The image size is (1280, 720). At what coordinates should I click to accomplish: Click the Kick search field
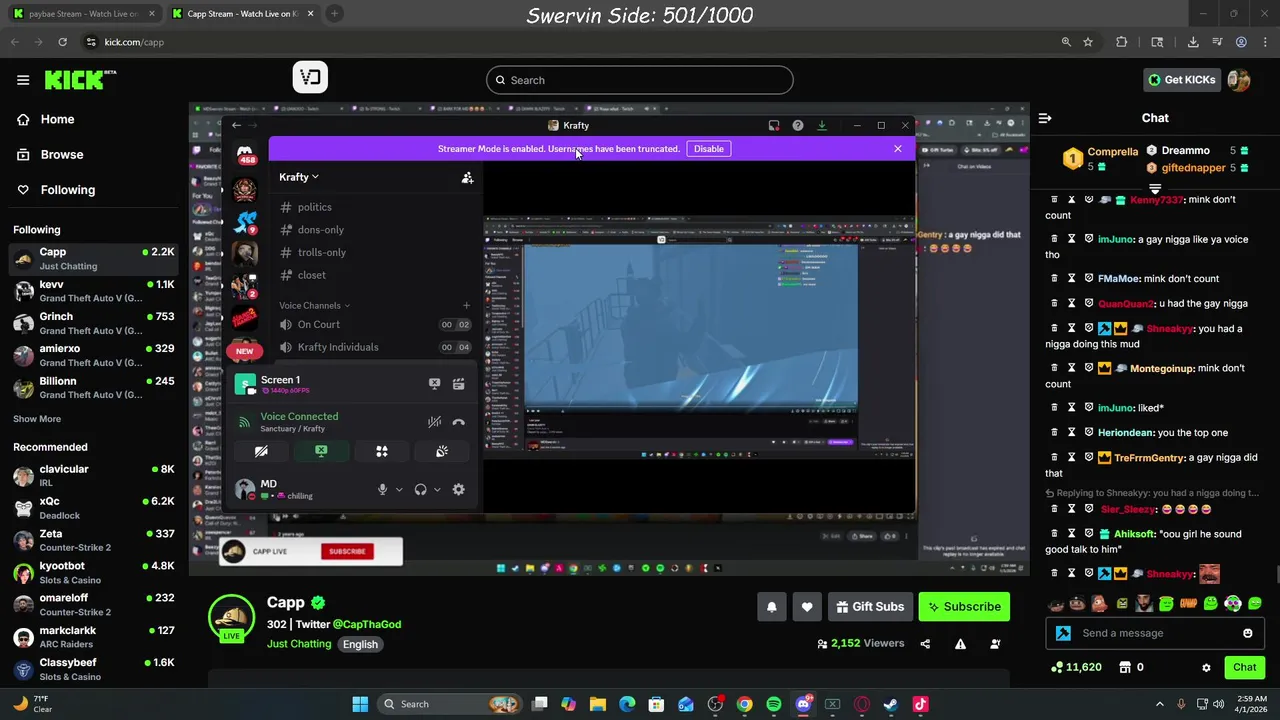pos(640,80)
